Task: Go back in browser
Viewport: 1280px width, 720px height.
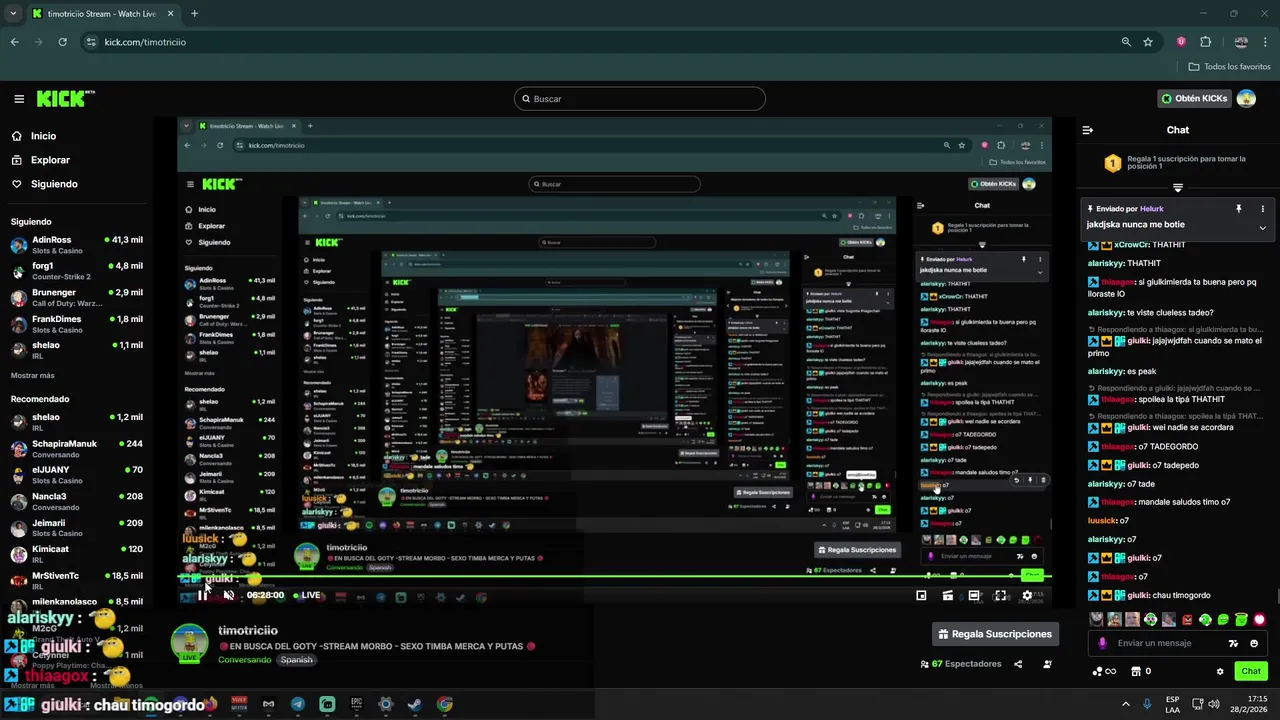Action: pos(15,42)
